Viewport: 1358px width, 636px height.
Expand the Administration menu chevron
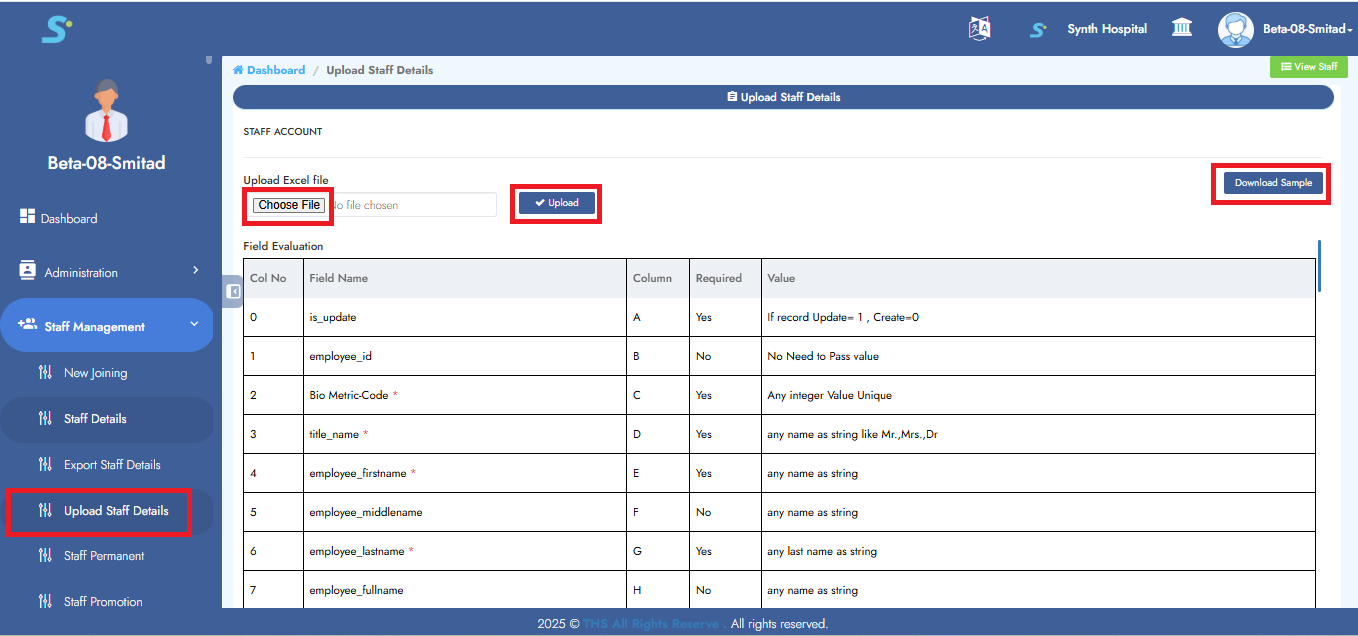click(197, 271)
